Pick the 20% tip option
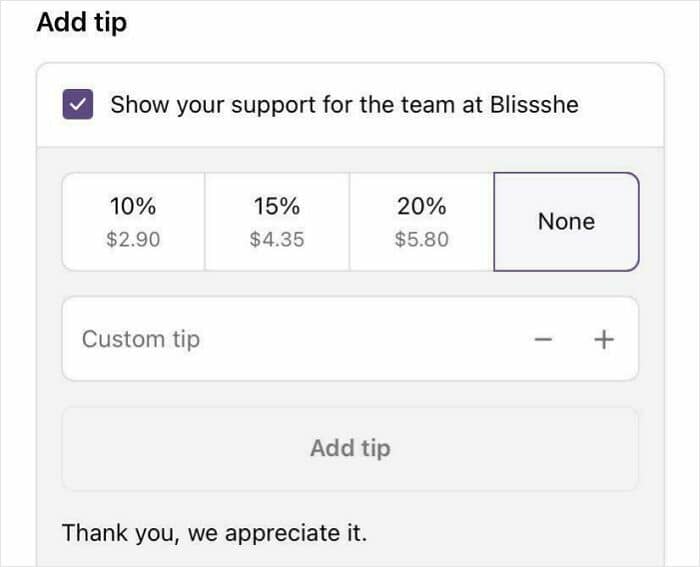 tap(421, 221)
